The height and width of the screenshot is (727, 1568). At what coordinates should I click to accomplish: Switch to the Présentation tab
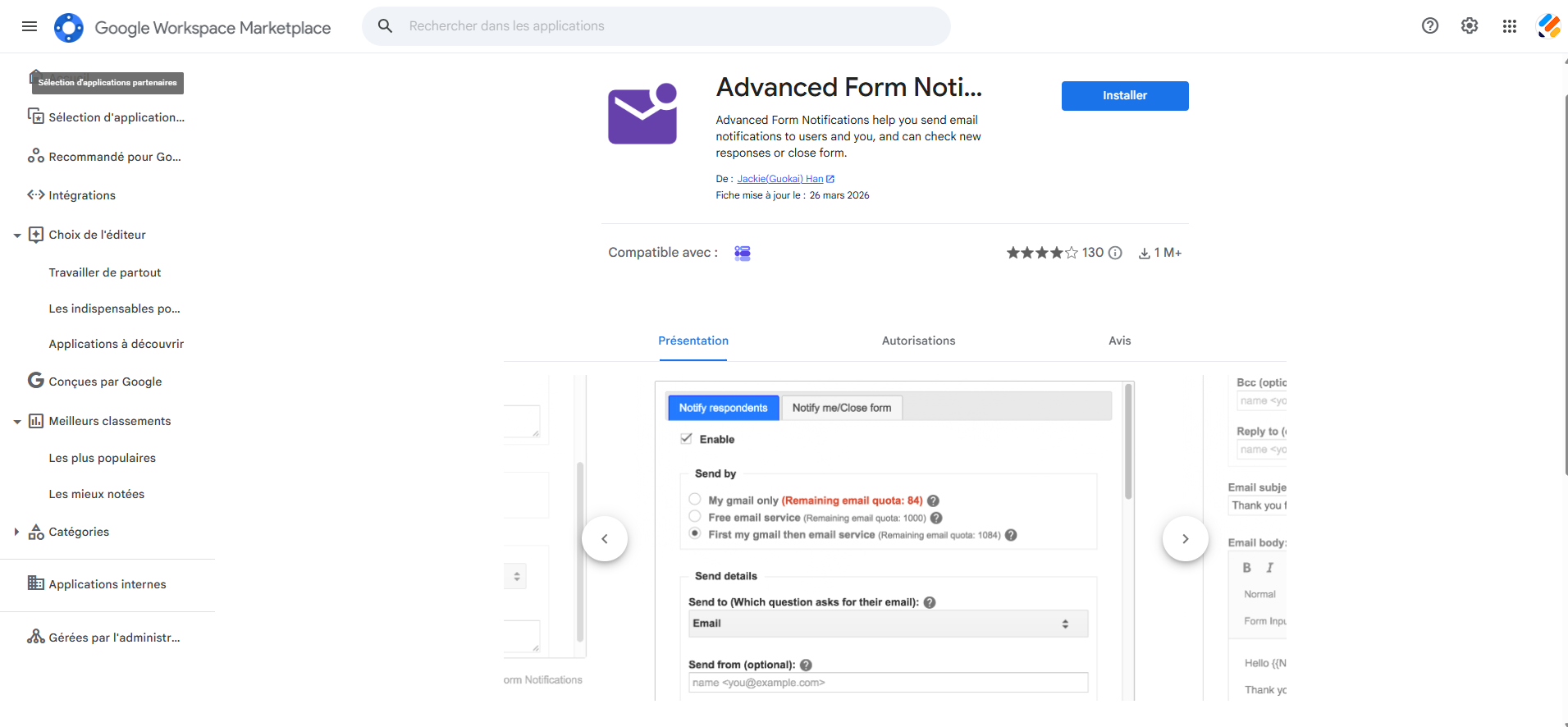click(693, 341)
